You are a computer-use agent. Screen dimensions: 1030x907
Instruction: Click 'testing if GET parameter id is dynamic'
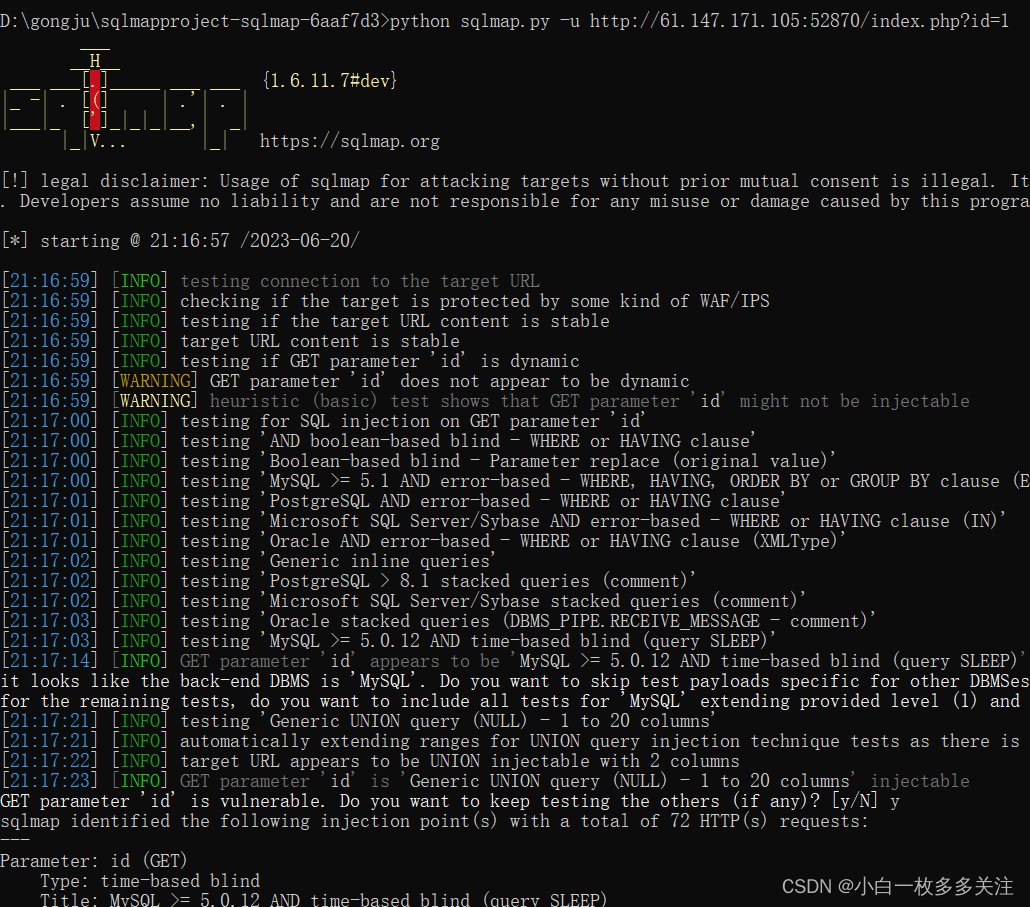click(x=290, y=361)
